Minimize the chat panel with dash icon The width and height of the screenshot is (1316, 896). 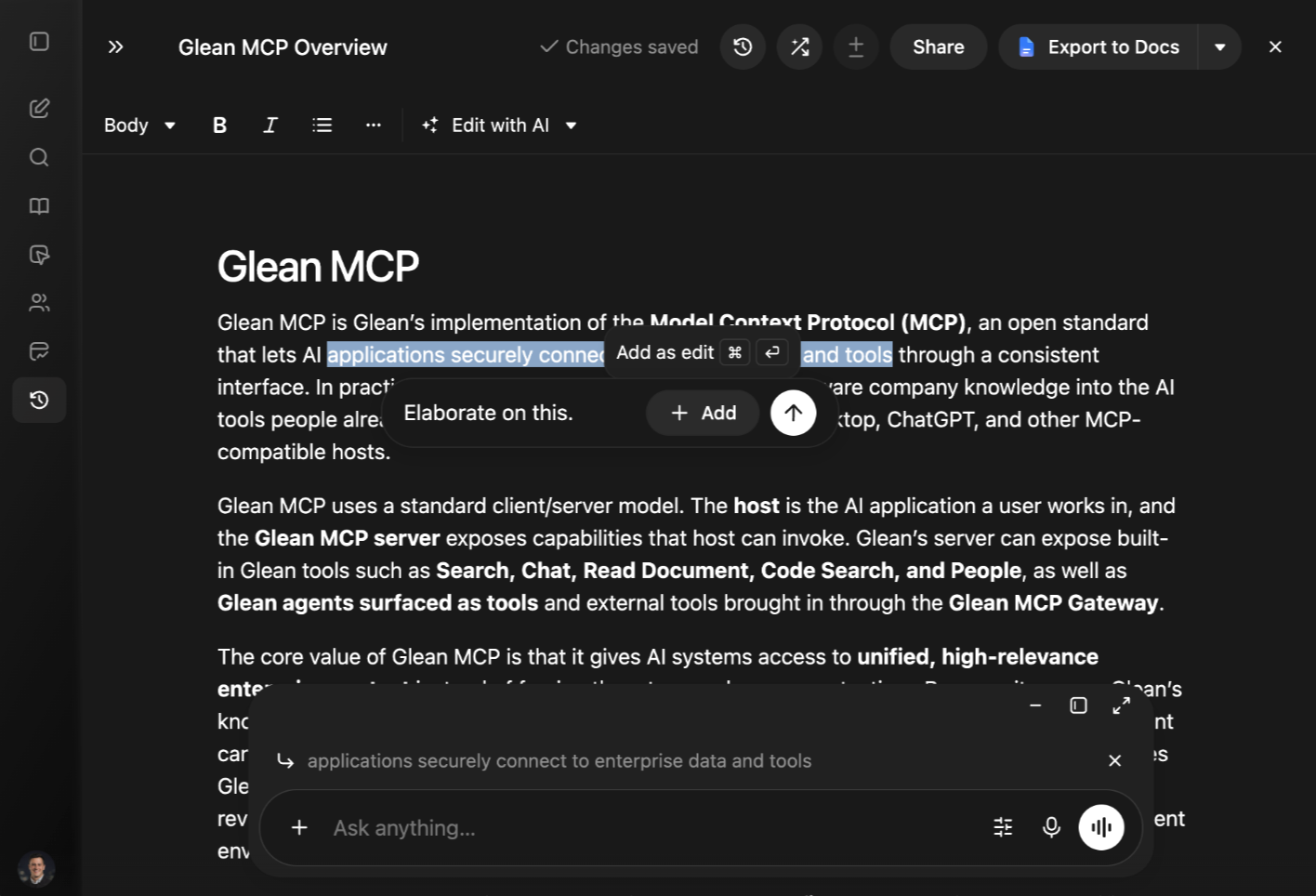[1035, 705]
